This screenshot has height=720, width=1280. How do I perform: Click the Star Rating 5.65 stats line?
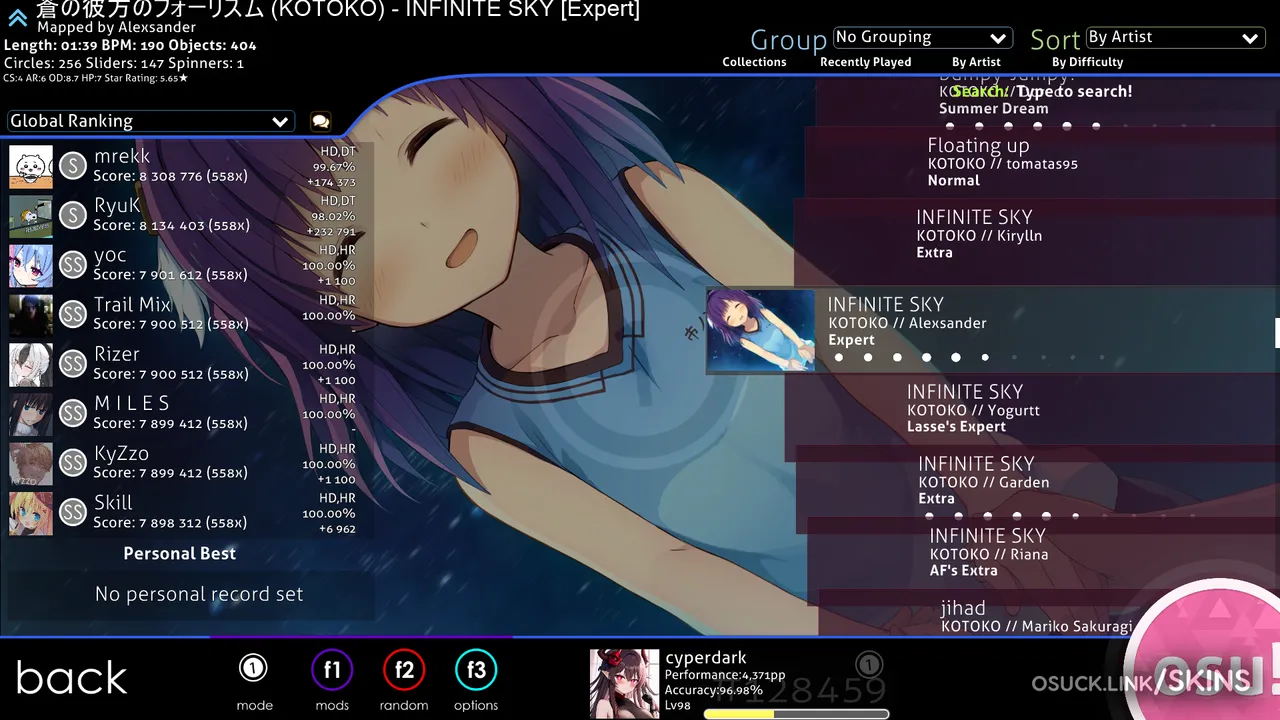(95, 78)
